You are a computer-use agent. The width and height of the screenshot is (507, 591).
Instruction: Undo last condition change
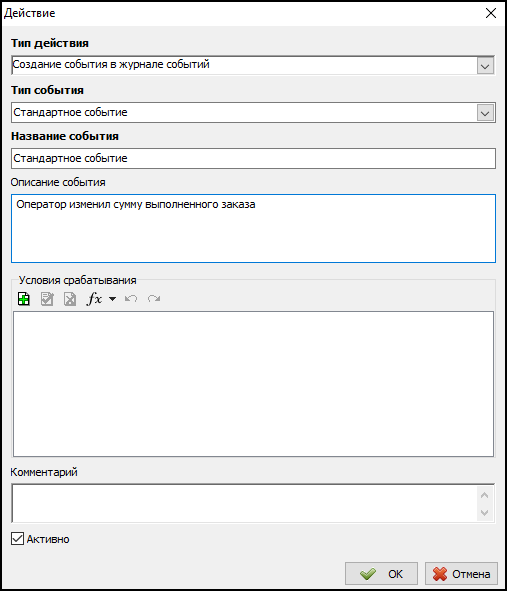(131, 299)
